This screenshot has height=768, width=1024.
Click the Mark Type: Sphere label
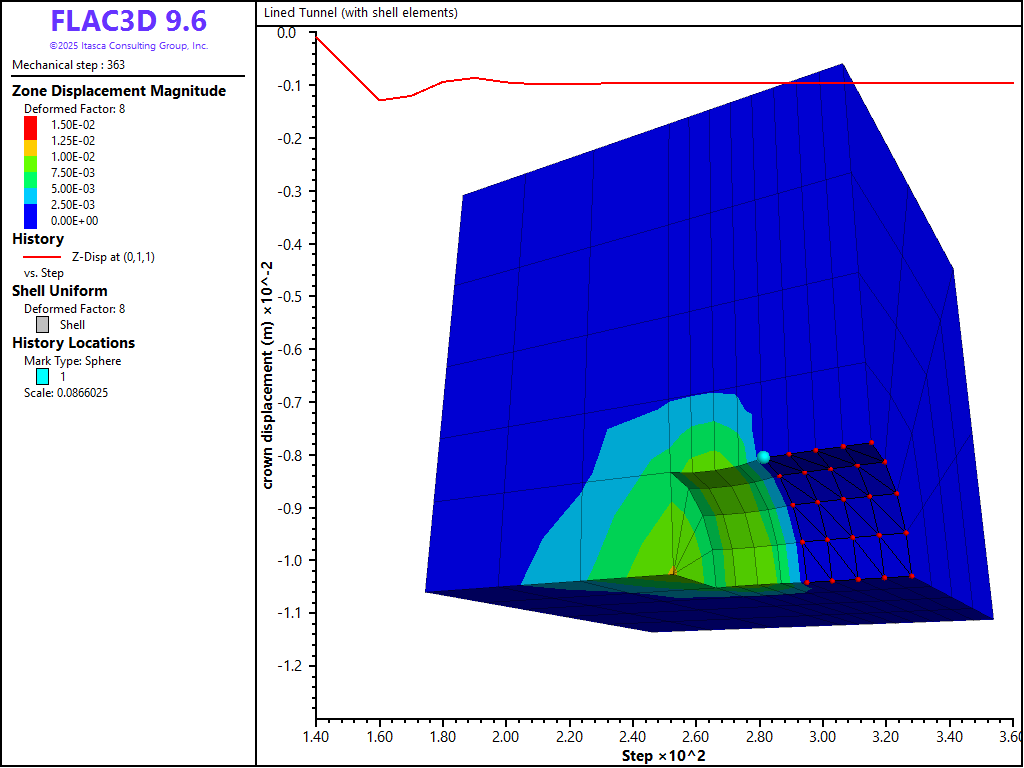coord(72,361)
